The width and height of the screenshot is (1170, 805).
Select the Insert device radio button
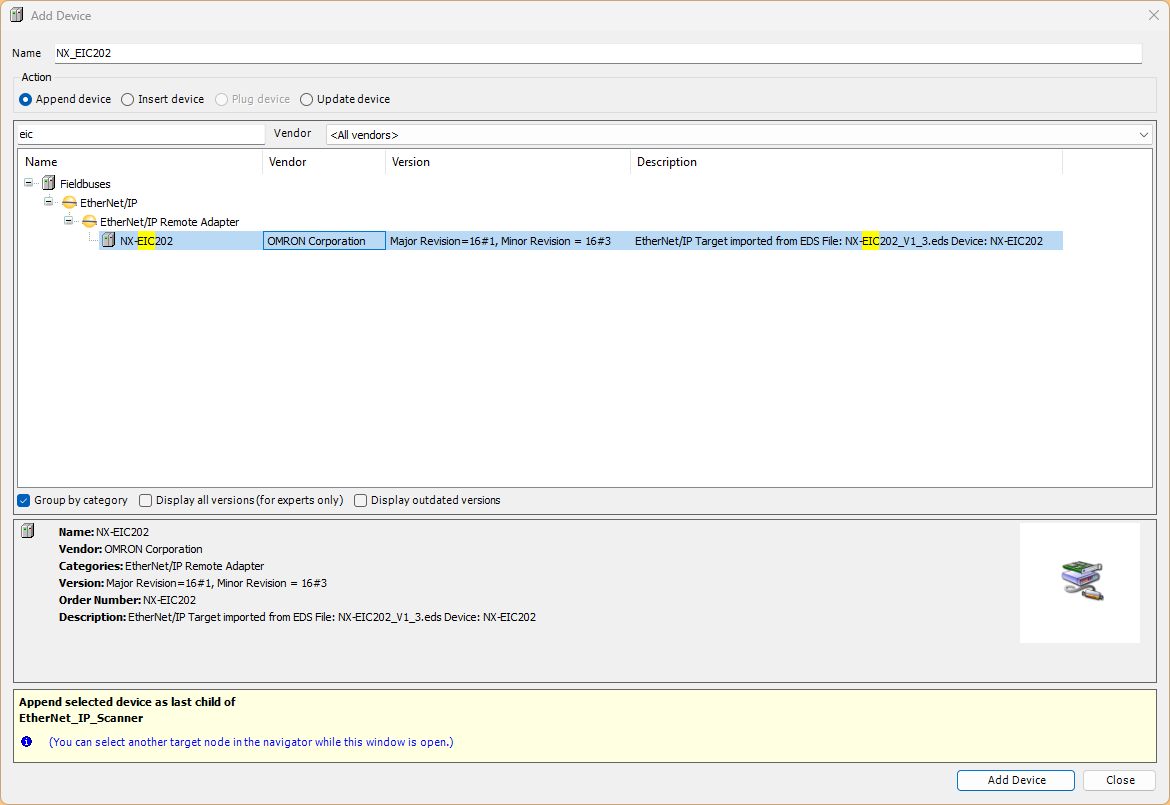pos(127,100)
